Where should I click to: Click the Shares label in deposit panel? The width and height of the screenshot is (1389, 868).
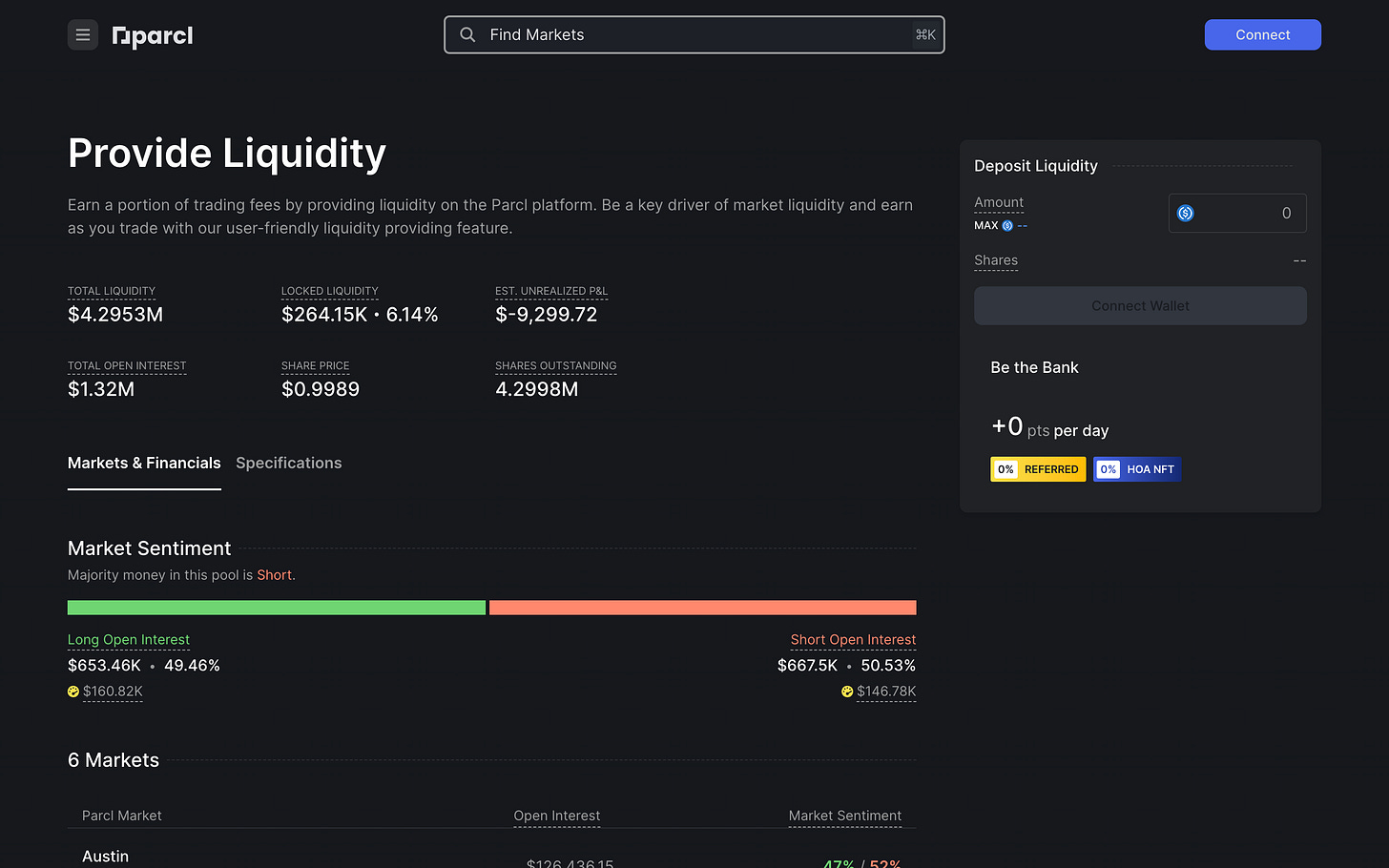pyautogui.click(x=996, y=260)
